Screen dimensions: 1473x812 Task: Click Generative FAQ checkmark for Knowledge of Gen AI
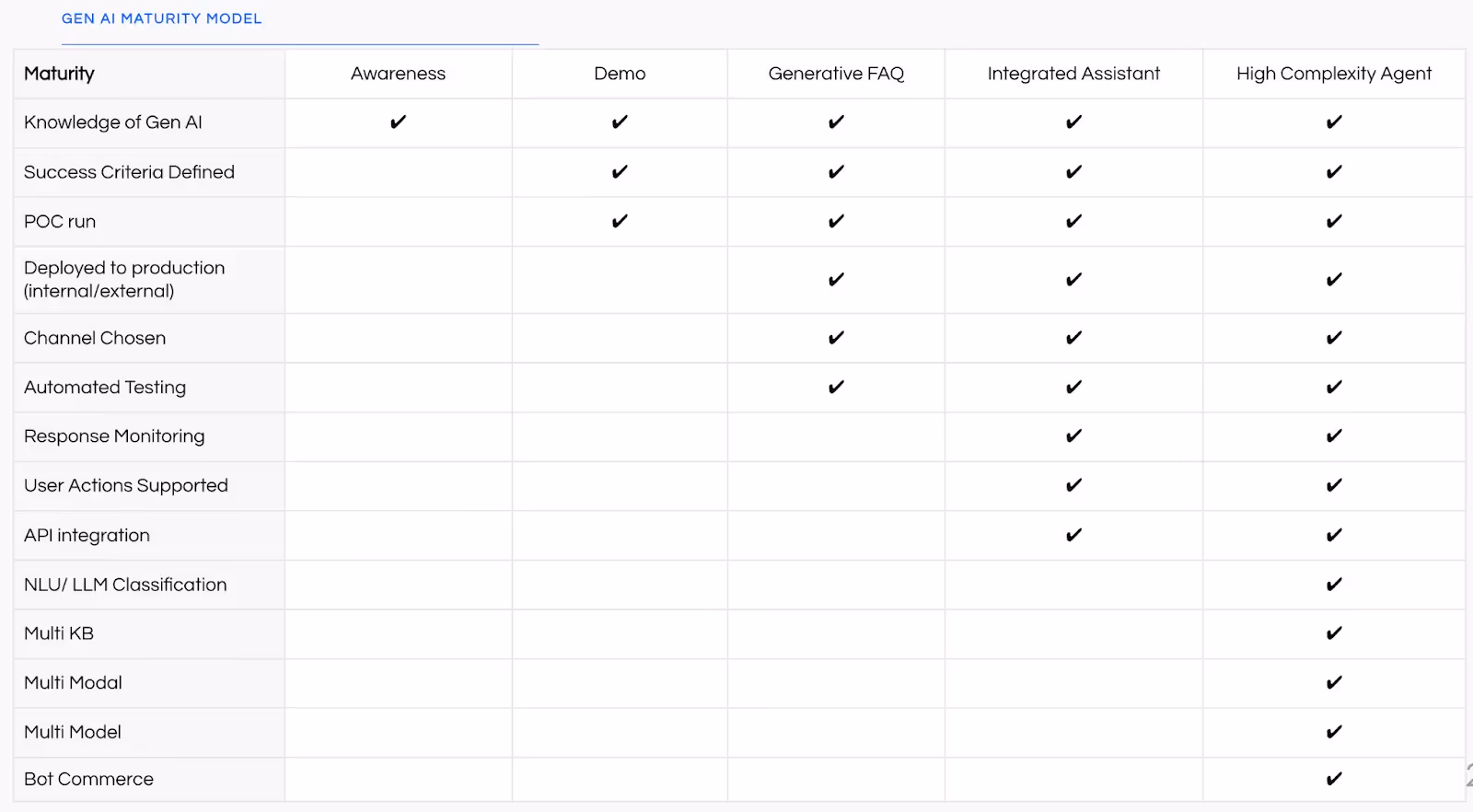(836, 122)
